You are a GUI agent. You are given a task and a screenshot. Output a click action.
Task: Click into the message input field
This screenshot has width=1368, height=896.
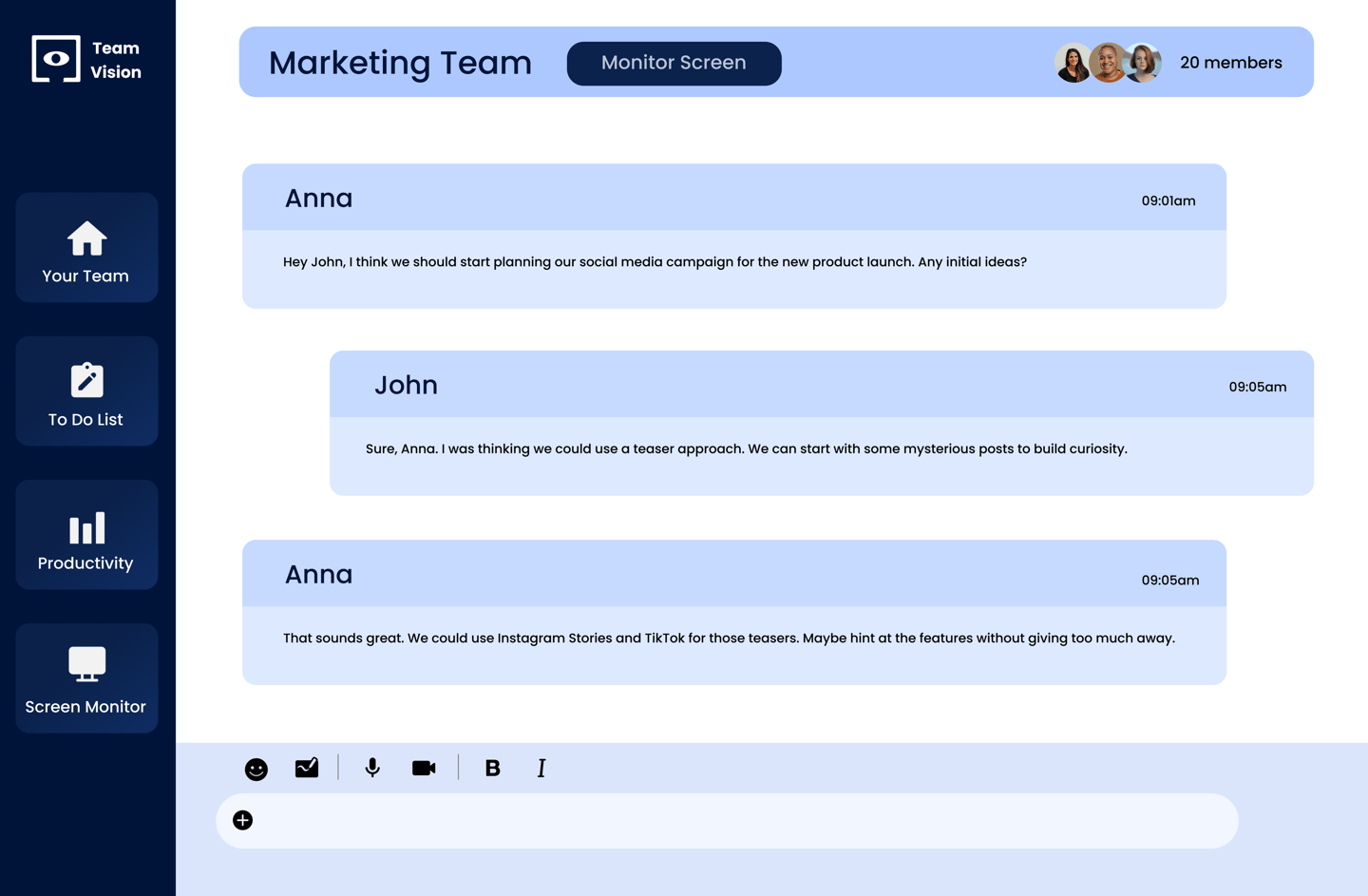(727, 821)
